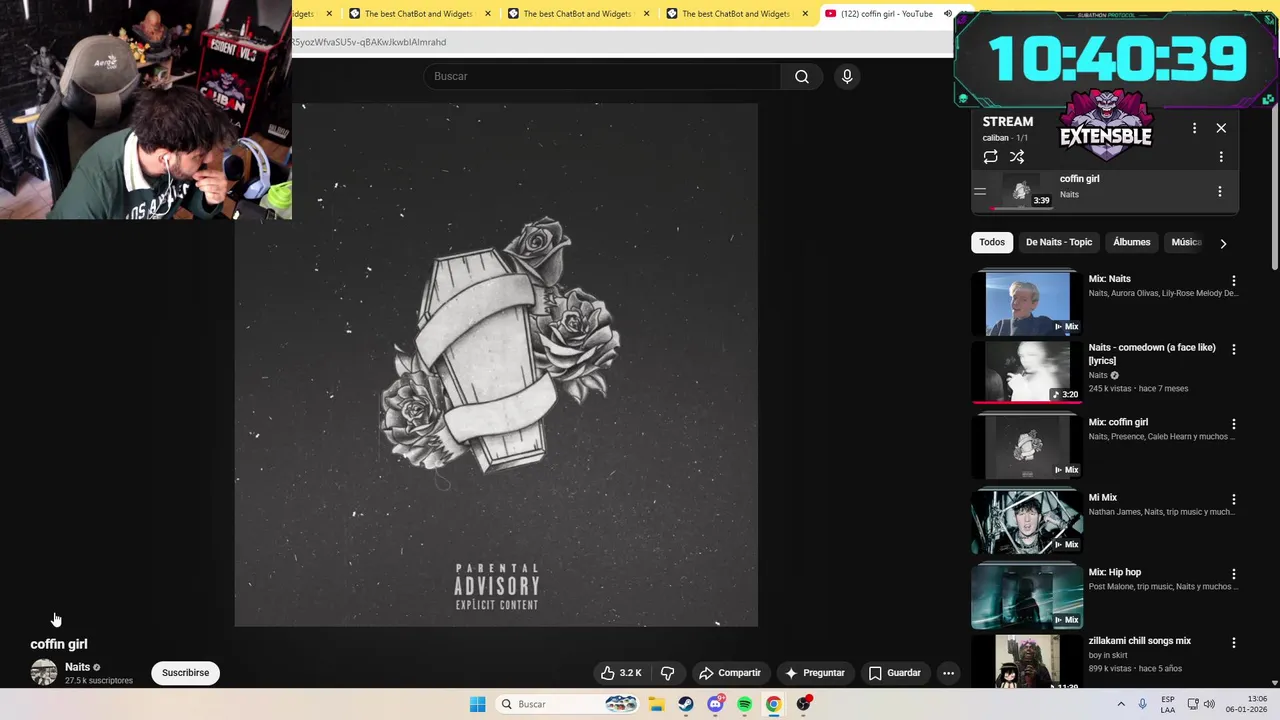Open Spotify from taskbar

click(x=744, y=704)
